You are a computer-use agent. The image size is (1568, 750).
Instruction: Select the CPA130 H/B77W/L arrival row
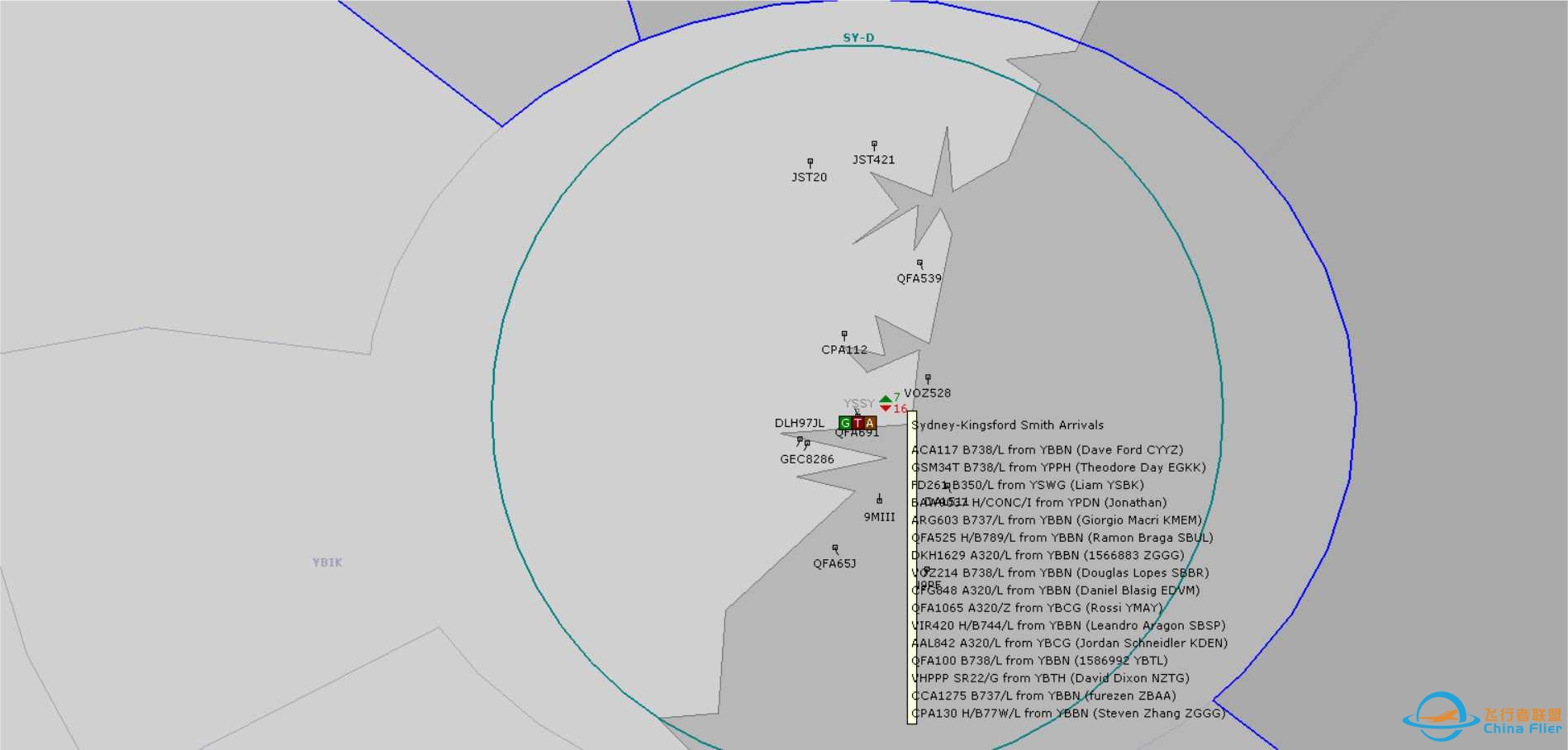[x=1068, y=714]
